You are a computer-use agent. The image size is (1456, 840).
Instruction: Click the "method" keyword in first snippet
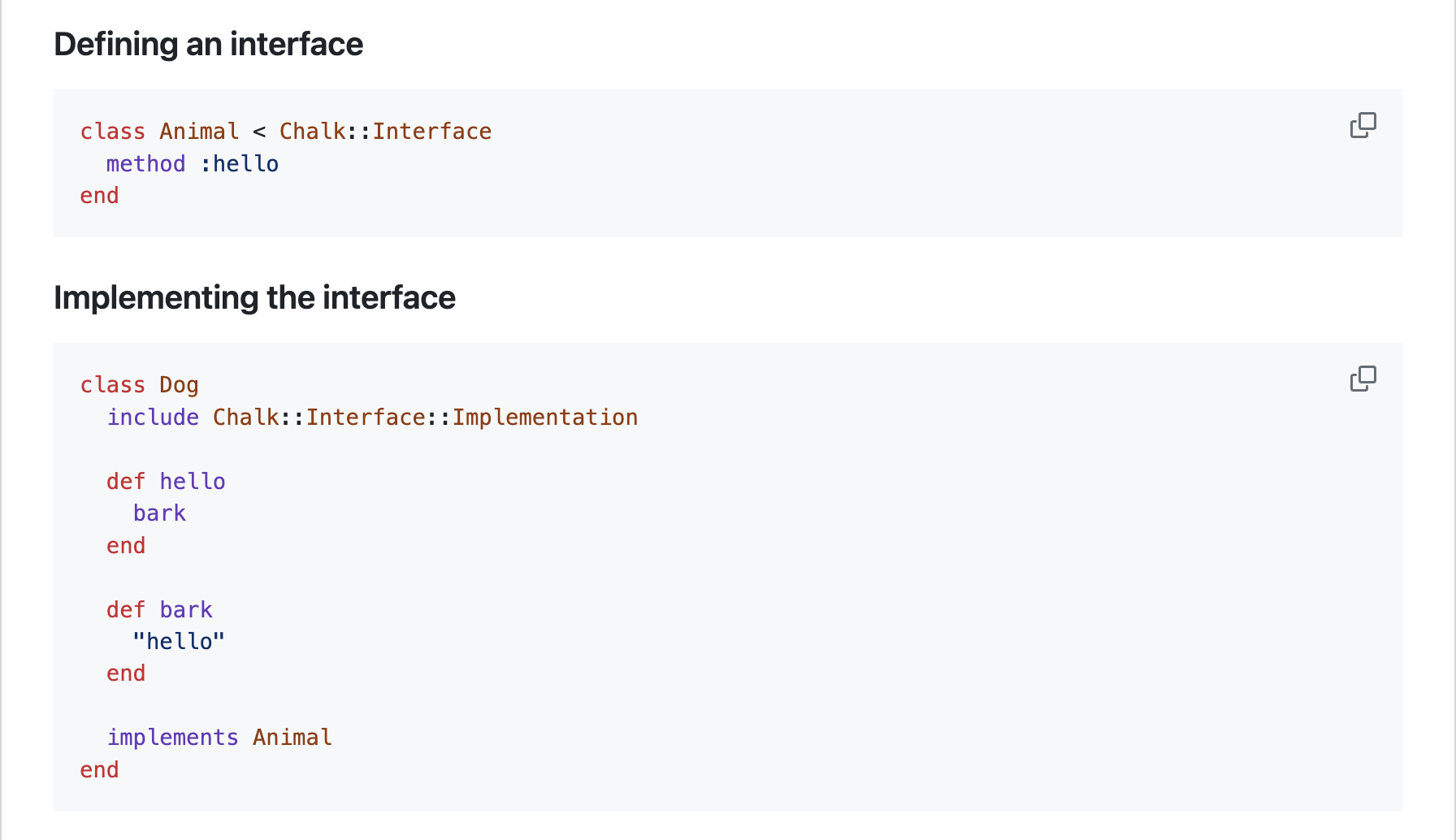(x=145, y=164)
